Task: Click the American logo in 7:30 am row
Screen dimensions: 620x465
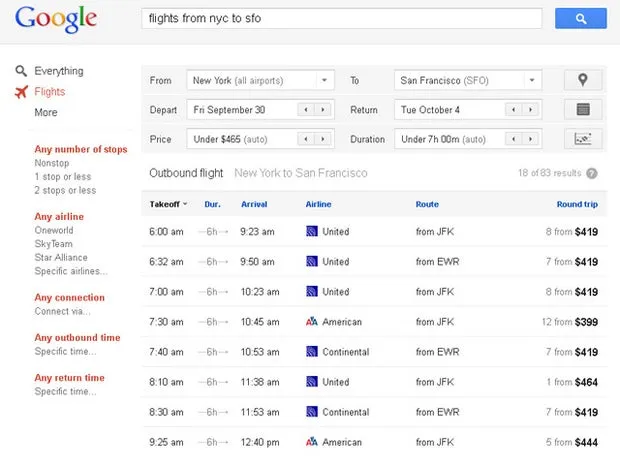Action: [312, 321]
